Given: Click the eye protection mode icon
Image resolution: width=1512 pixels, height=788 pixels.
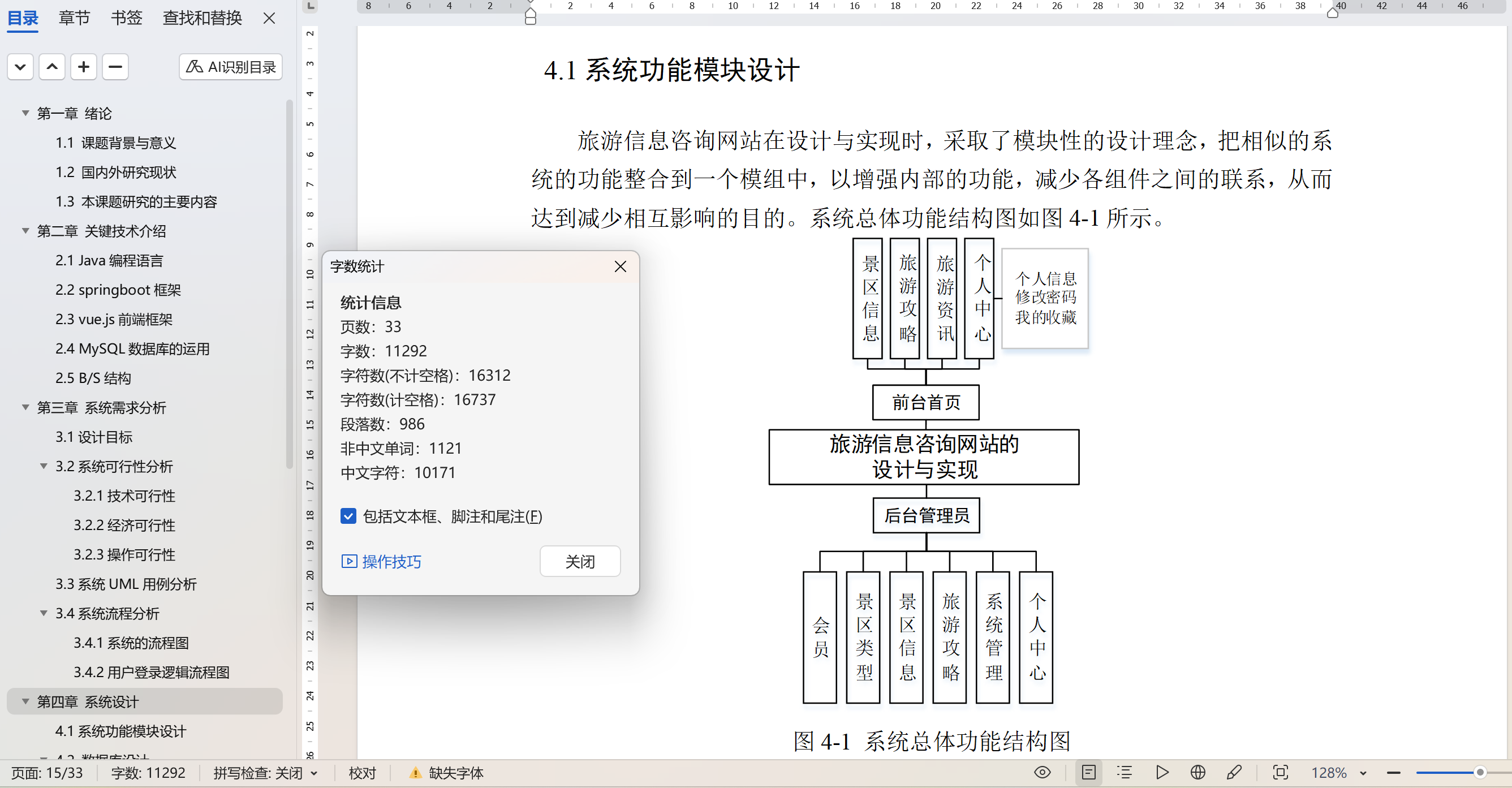Looking at the screenshot, I should [x=1042, y=772].
